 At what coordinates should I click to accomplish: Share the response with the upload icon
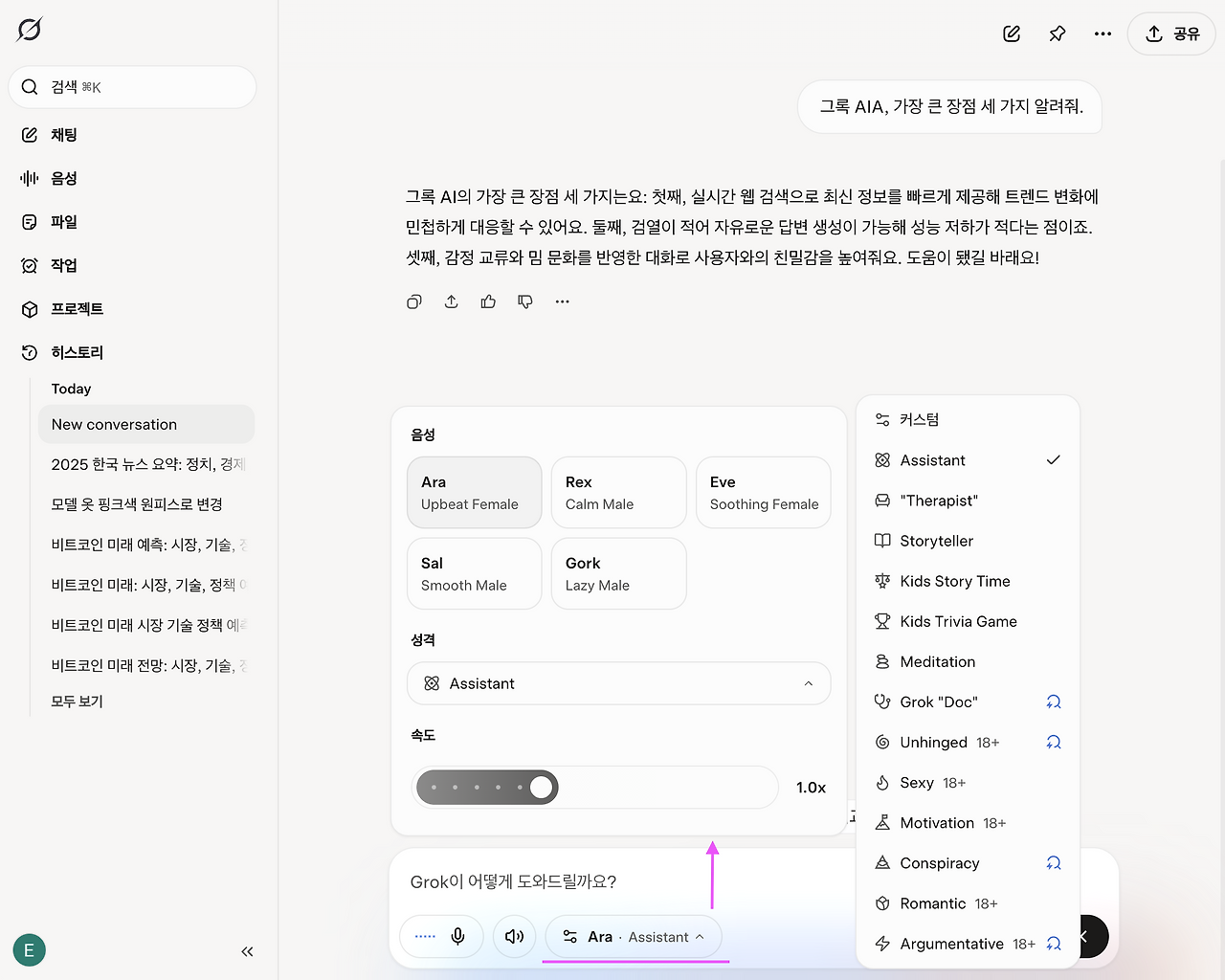(x=452, y=301)
